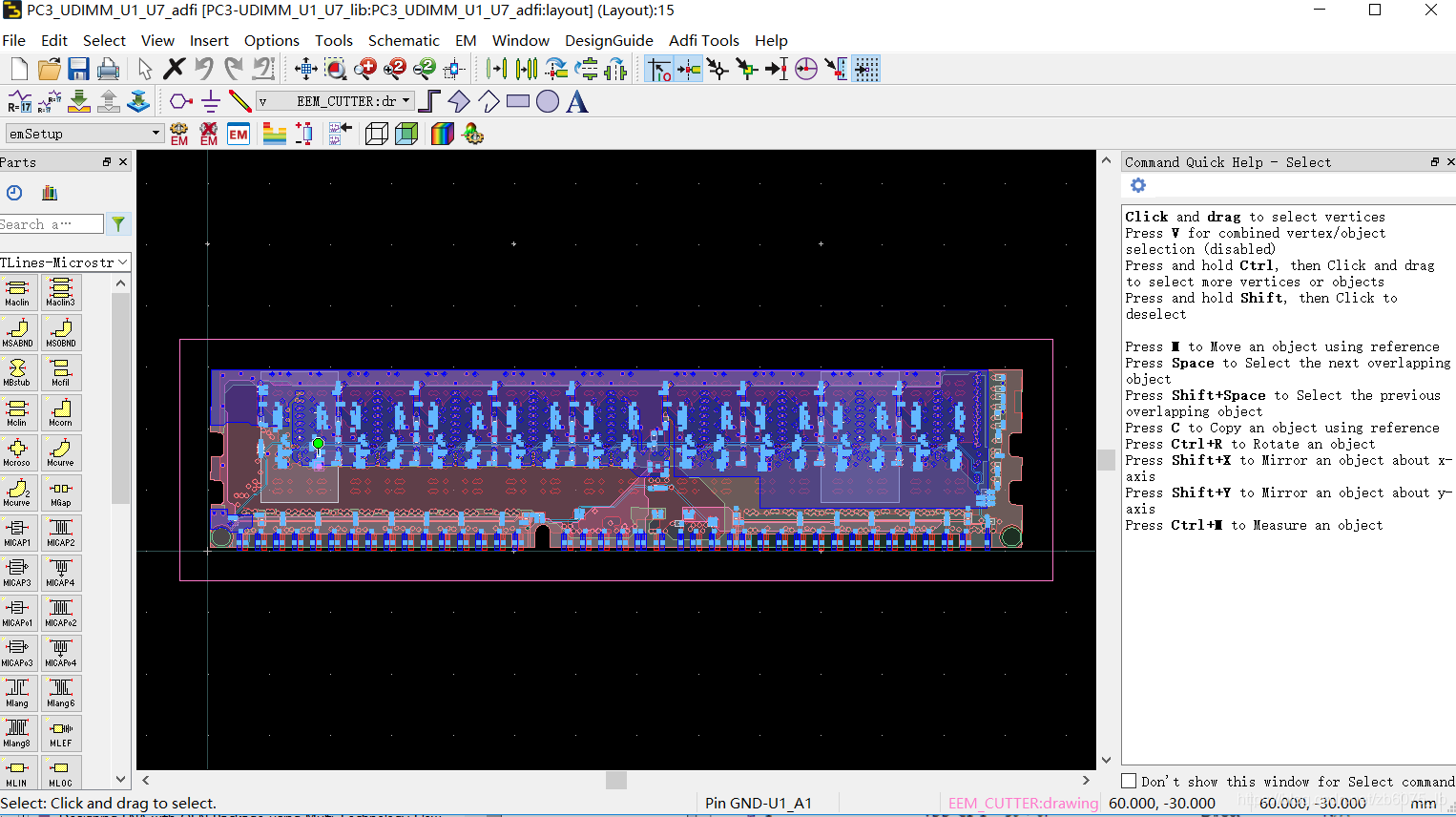Open the Parts library books icon

(50, 193)
